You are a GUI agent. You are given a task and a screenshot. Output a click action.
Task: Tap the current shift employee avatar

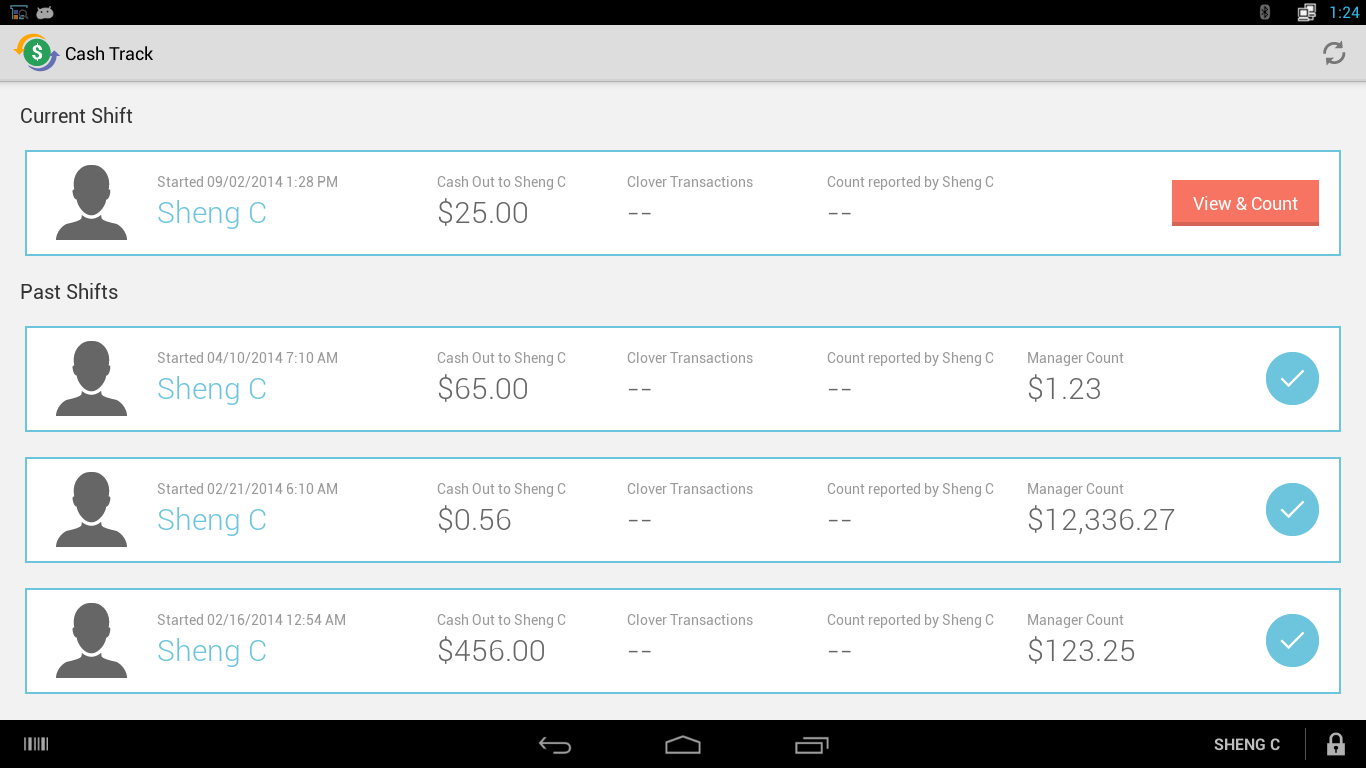point(91,203)
